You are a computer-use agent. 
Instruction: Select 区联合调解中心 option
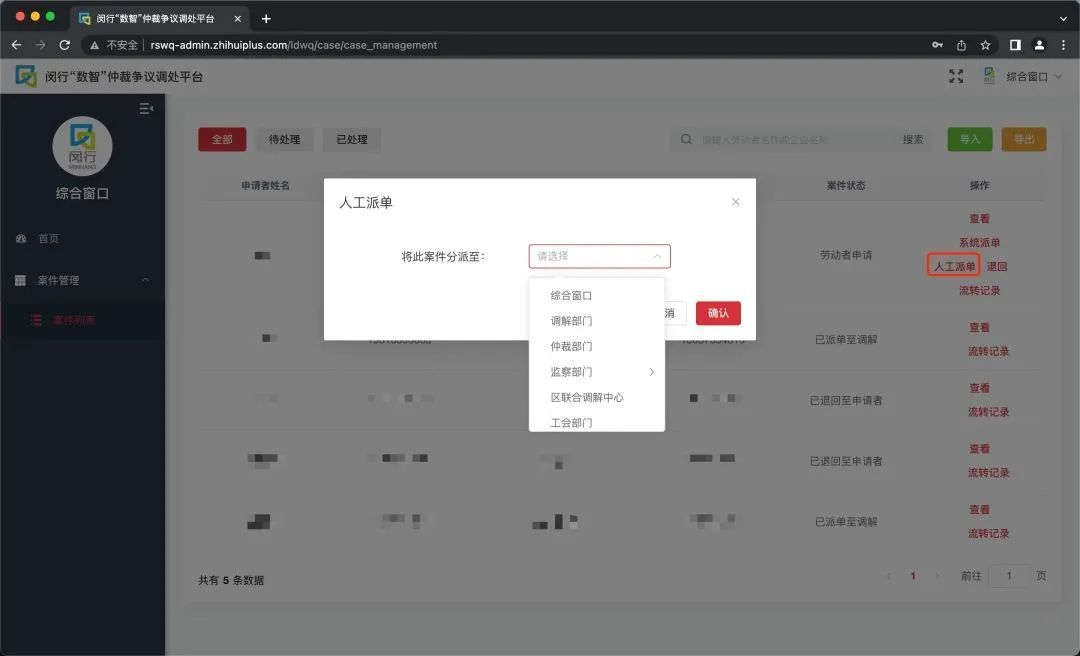(x=587, y=397)
